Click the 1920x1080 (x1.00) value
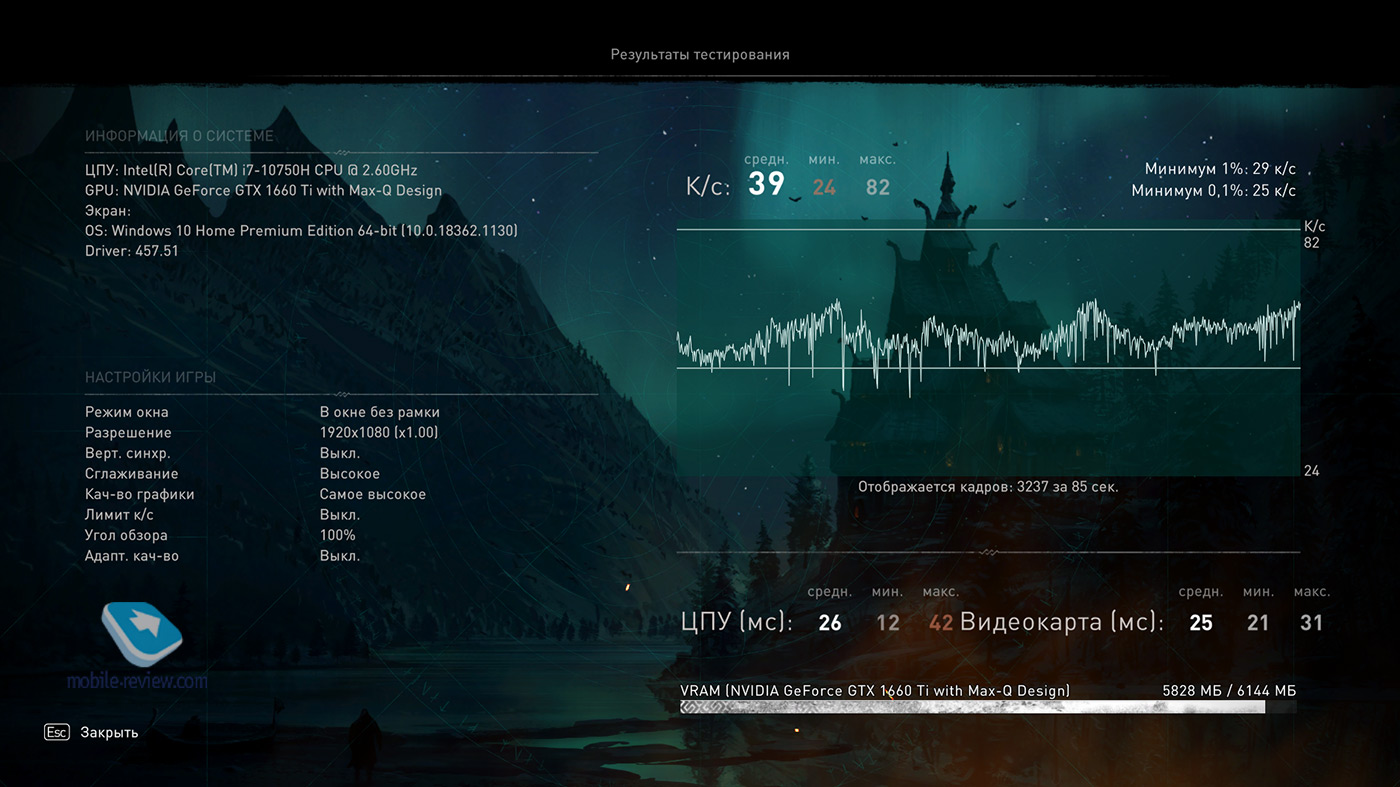The width and height of the screenshot is (1400, 787). pyautogui.click(x=379, y=433)
